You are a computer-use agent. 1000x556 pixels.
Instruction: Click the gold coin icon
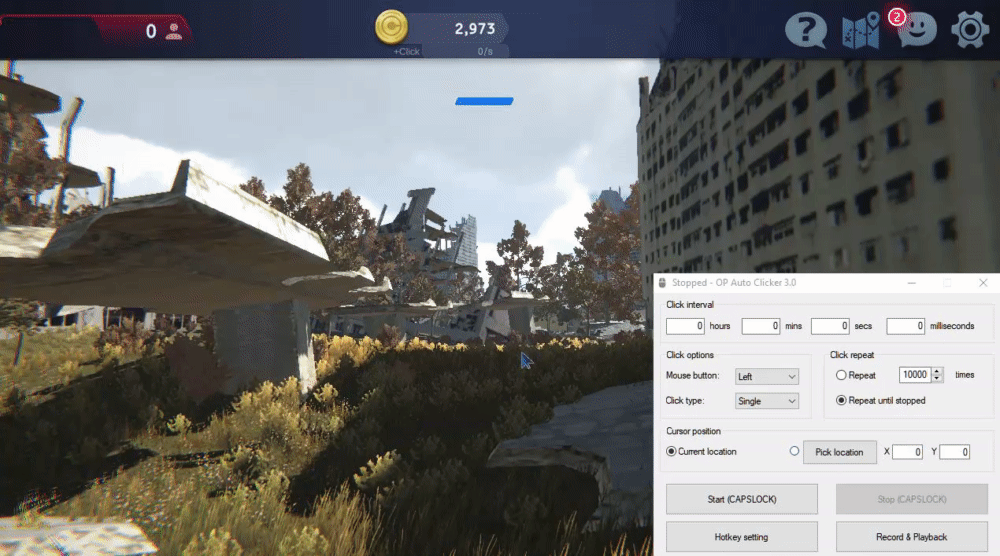(x=391, y=27)
